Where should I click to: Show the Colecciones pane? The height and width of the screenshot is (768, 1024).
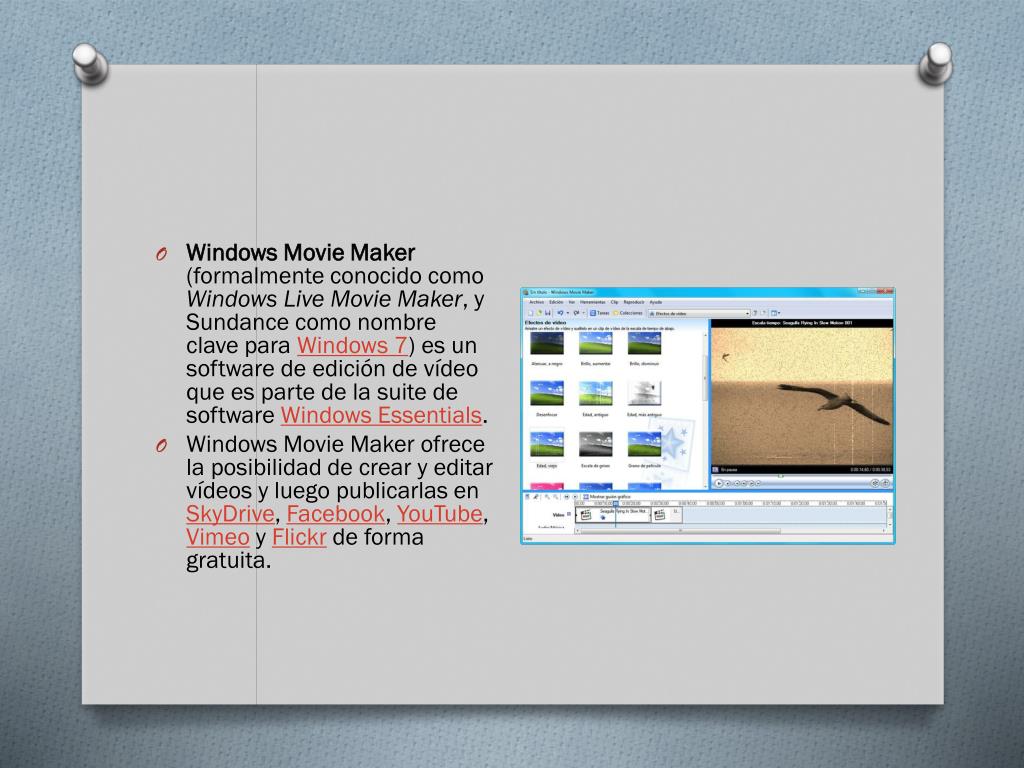628,313
